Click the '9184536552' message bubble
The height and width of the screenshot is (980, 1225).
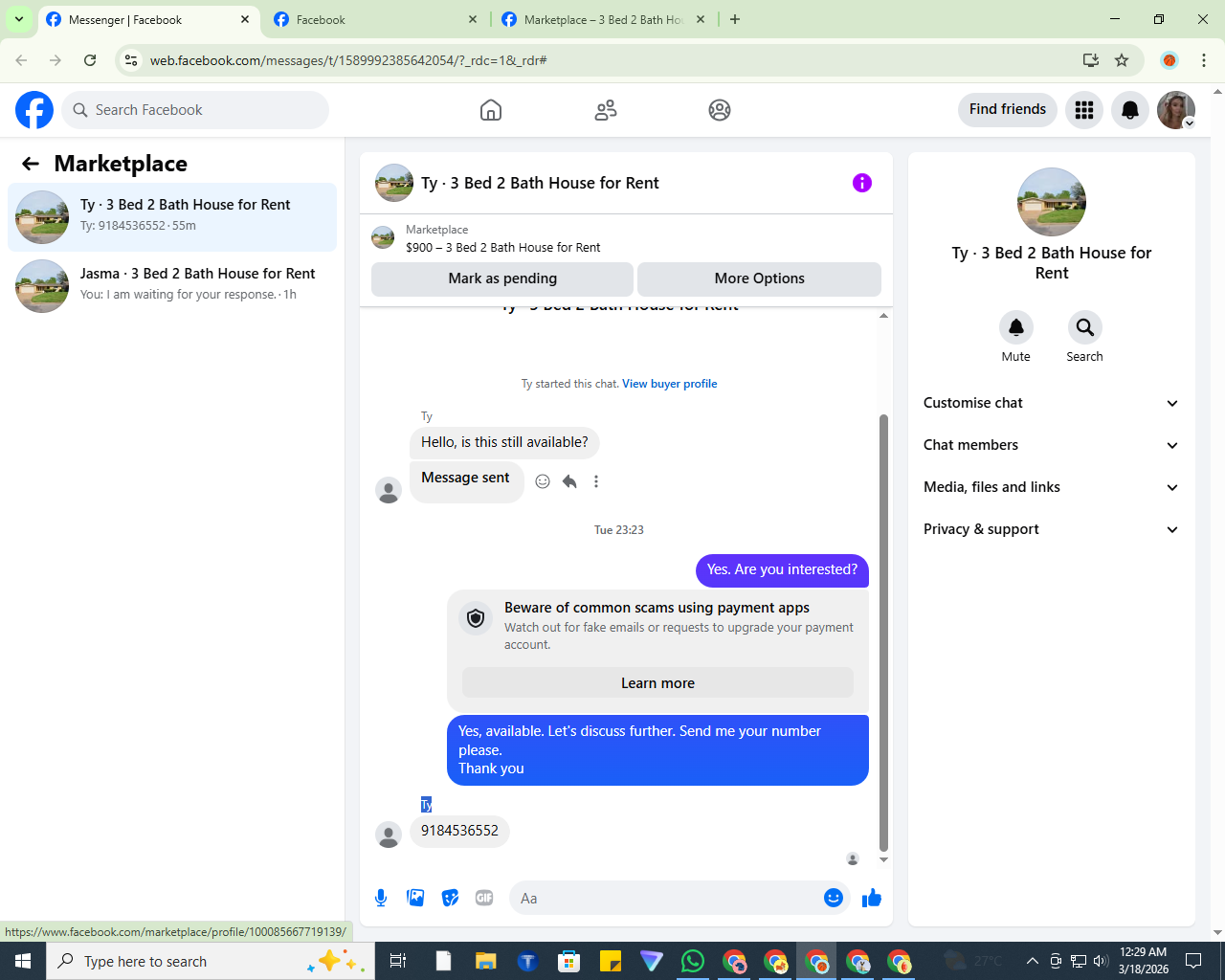click(x=459, y=831)
